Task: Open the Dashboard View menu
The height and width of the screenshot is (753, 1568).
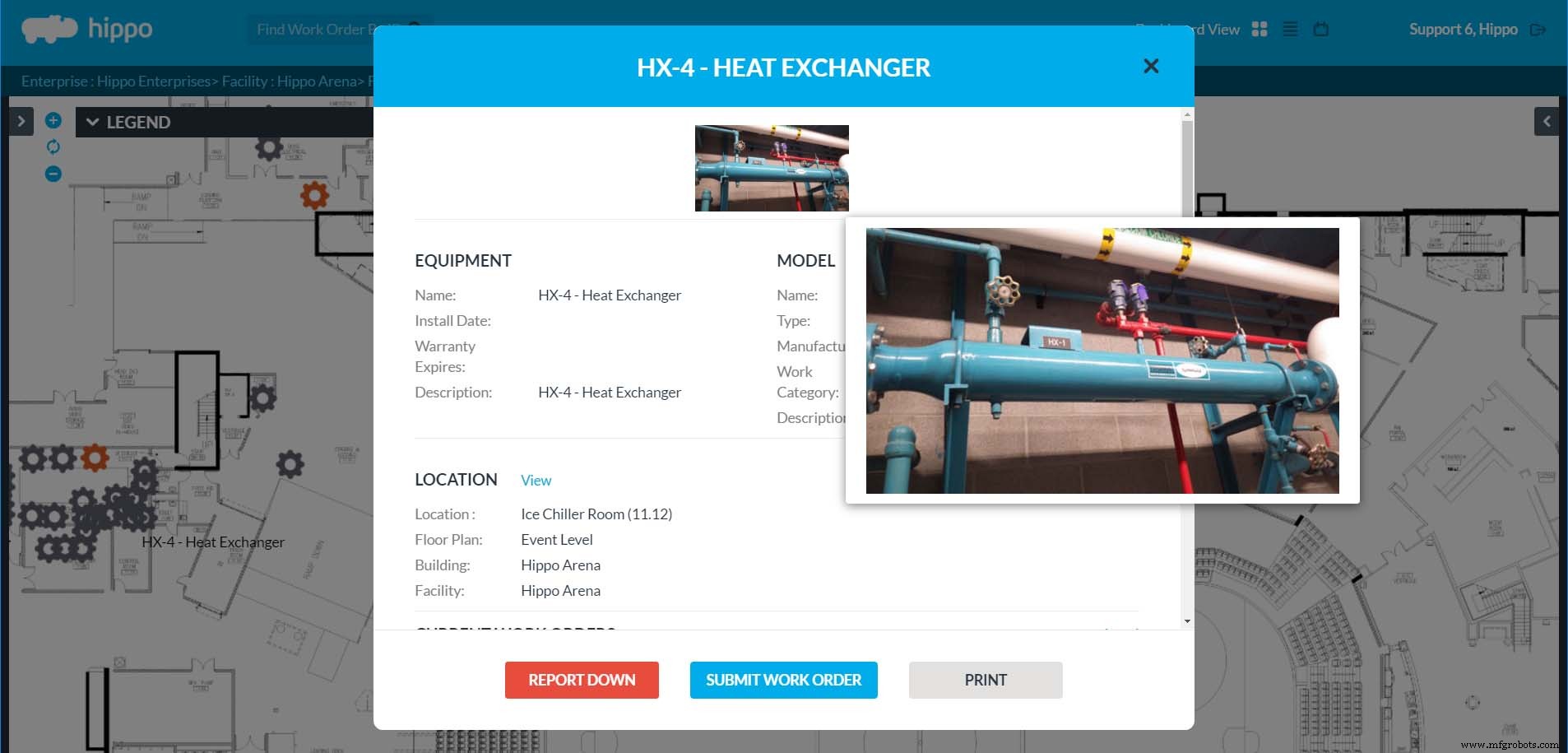Action: pos(1187,29)
